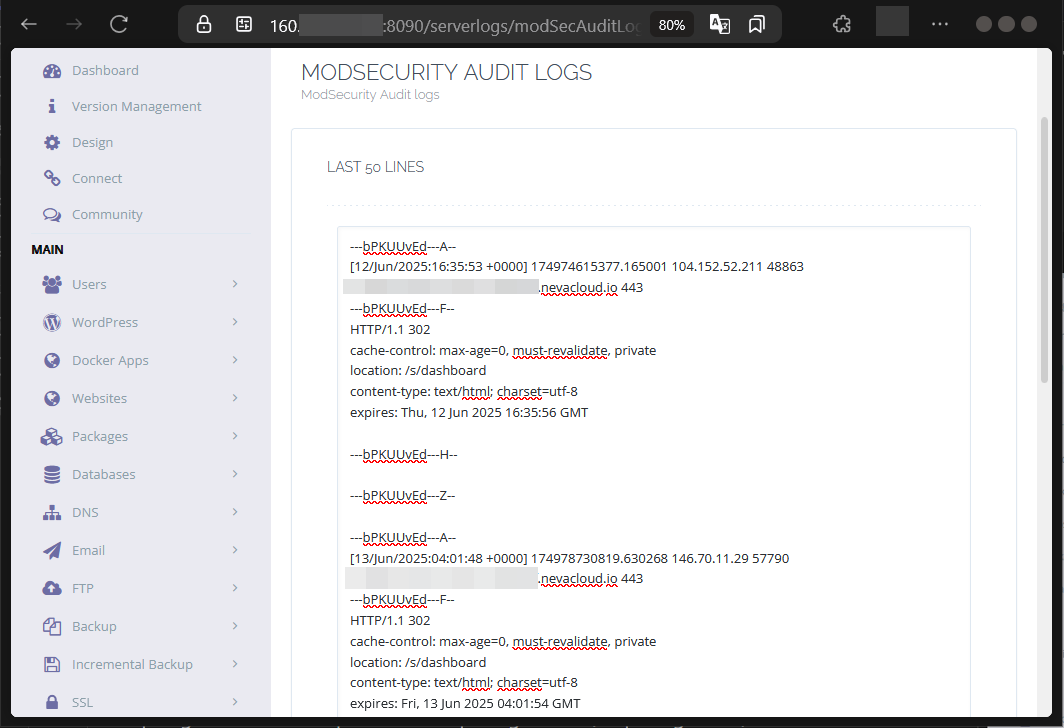1064x728 pixels.
Task: Click the Design gear icon
Action: (x=52, y=142)
